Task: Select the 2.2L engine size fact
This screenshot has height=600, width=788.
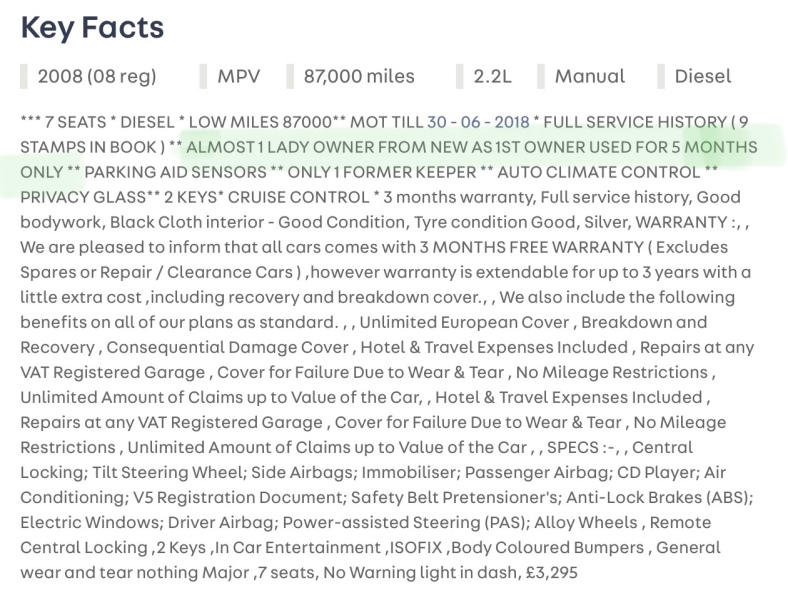Action: pyautogui.click(x=492, y=76)
